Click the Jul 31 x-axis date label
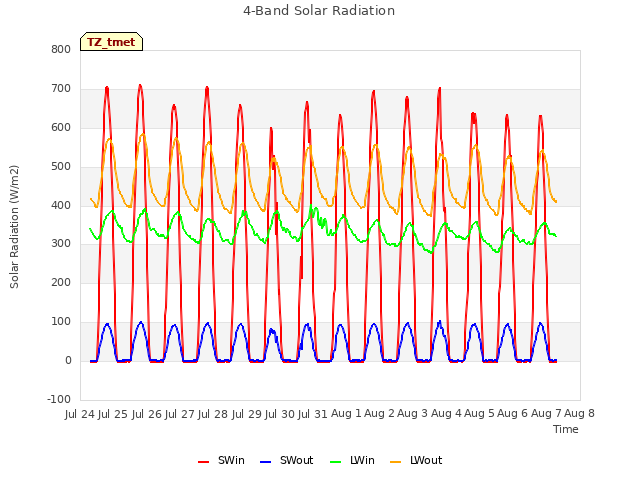The width and height of the screenshot is (640, 480). tap(313, 414)
